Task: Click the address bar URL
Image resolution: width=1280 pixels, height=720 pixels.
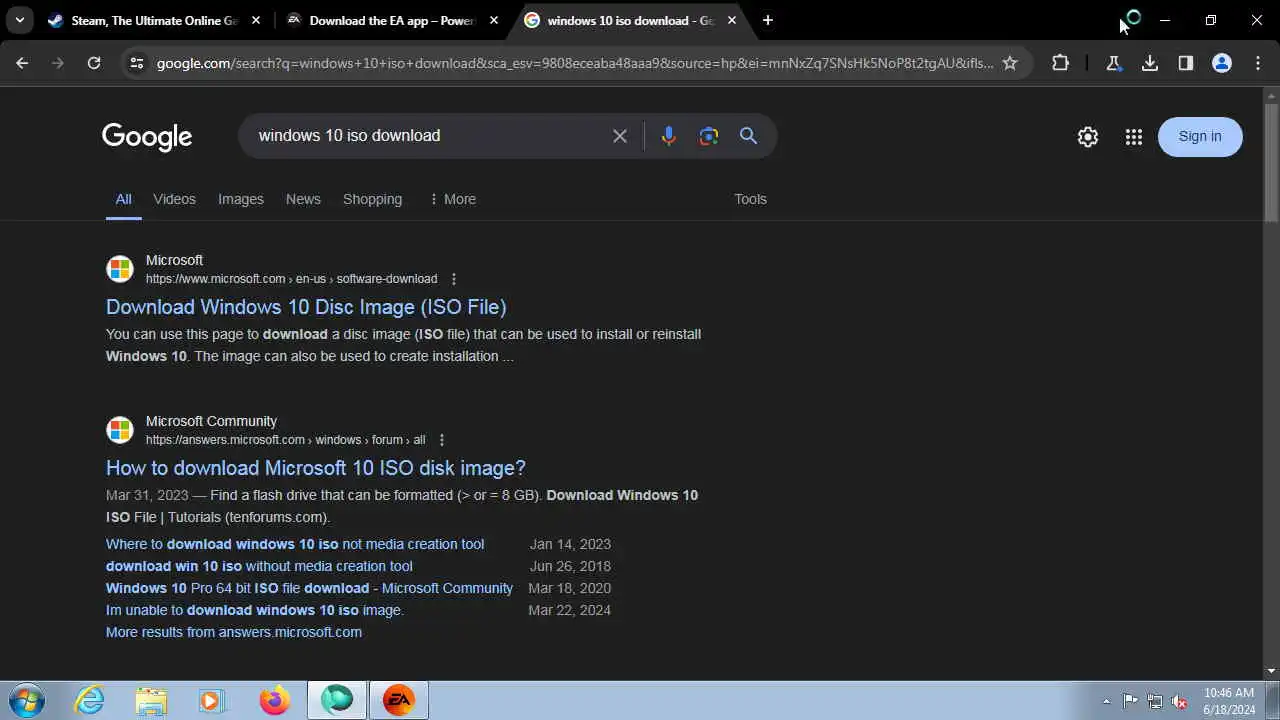Action: pos(575,63)
